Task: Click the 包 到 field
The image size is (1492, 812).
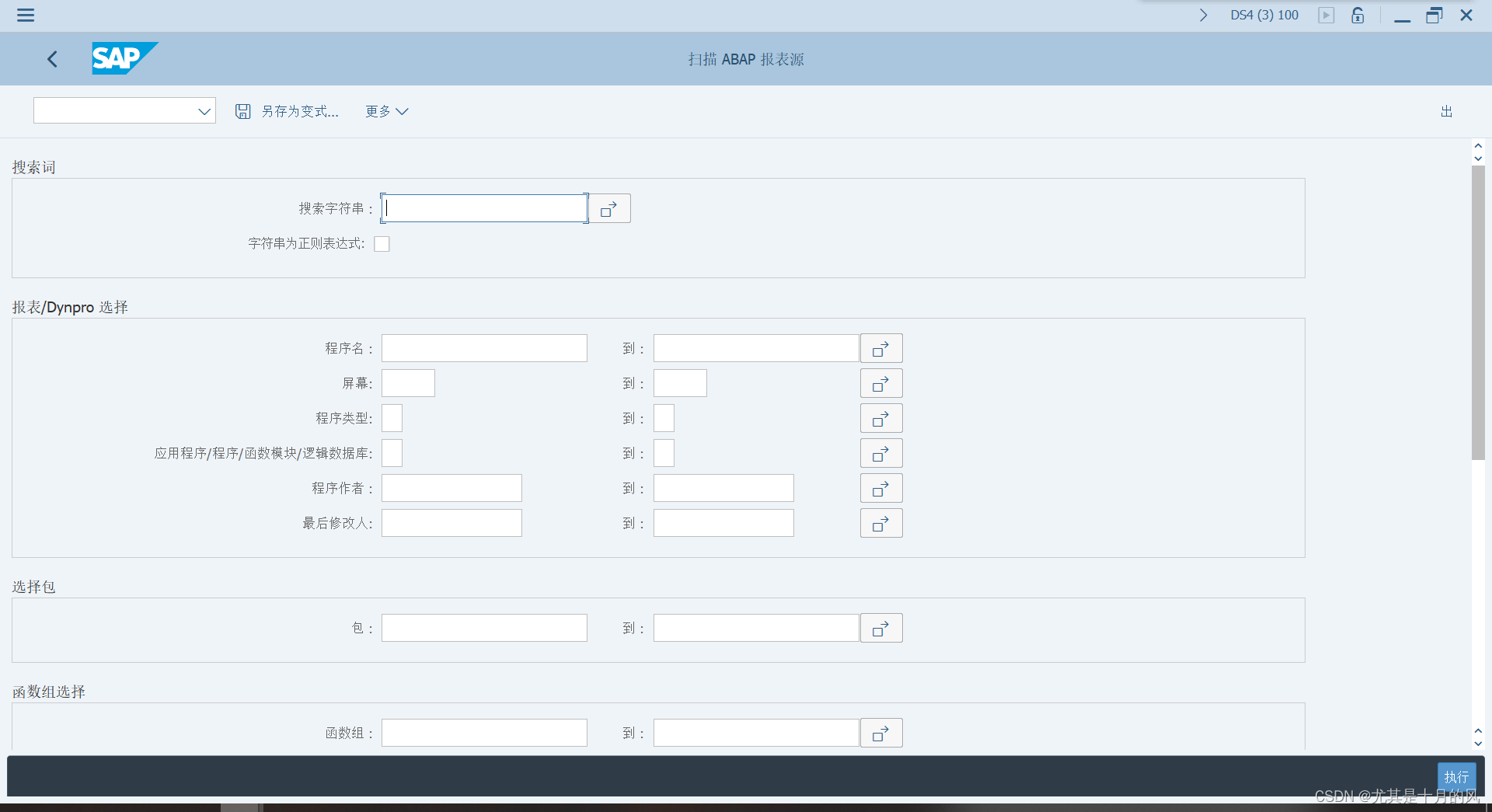Action: pos(756,628)
